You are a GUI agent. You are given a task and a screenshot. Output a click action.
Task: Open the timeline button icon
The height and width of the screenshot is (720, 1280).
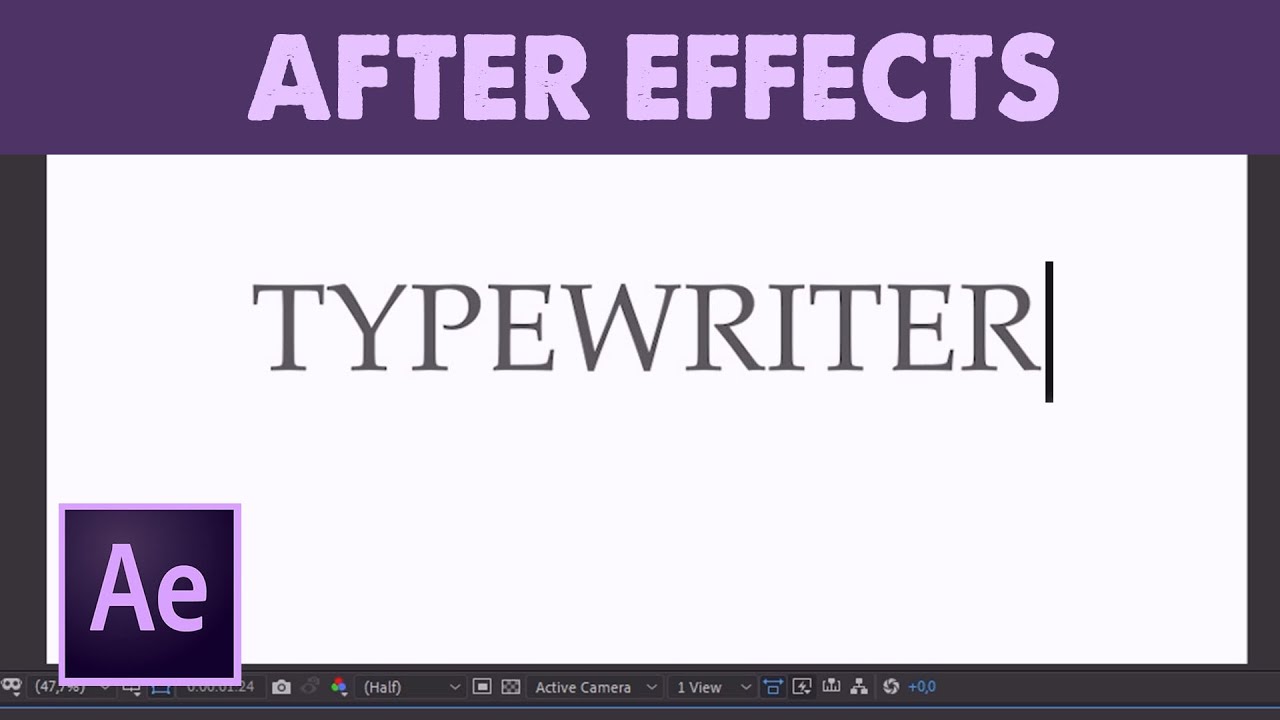[x=831, y=686]
